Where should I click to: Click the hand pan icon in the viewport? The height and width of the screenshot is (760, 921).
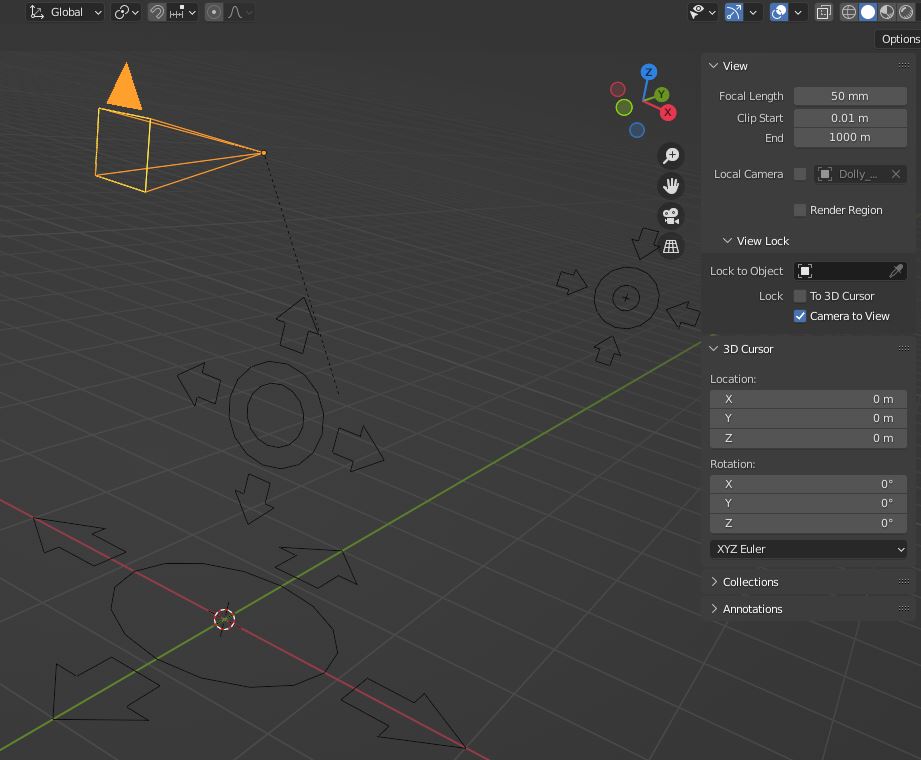(671, 185)
